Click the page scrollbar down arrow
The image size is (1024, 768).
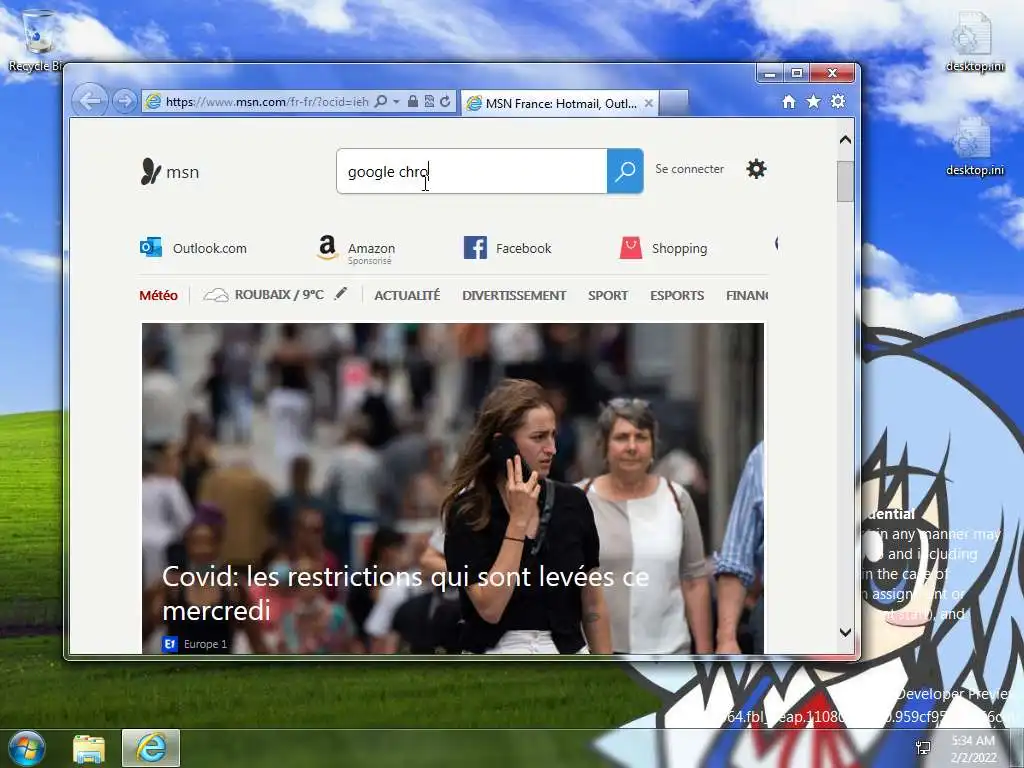[x=845, y=632]
